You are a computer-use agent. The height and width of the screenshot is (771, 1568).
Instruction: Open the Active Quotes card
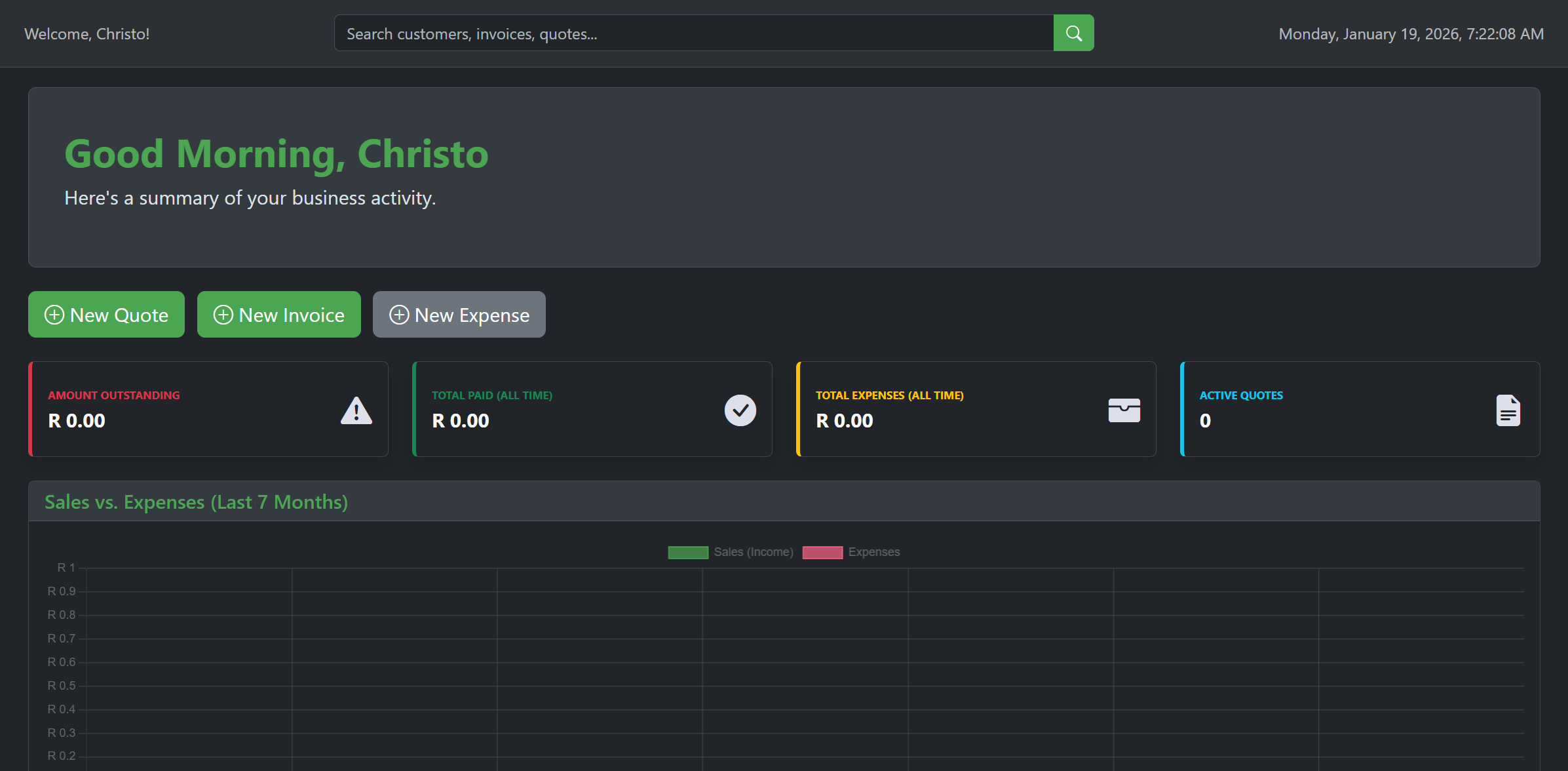1360,409
